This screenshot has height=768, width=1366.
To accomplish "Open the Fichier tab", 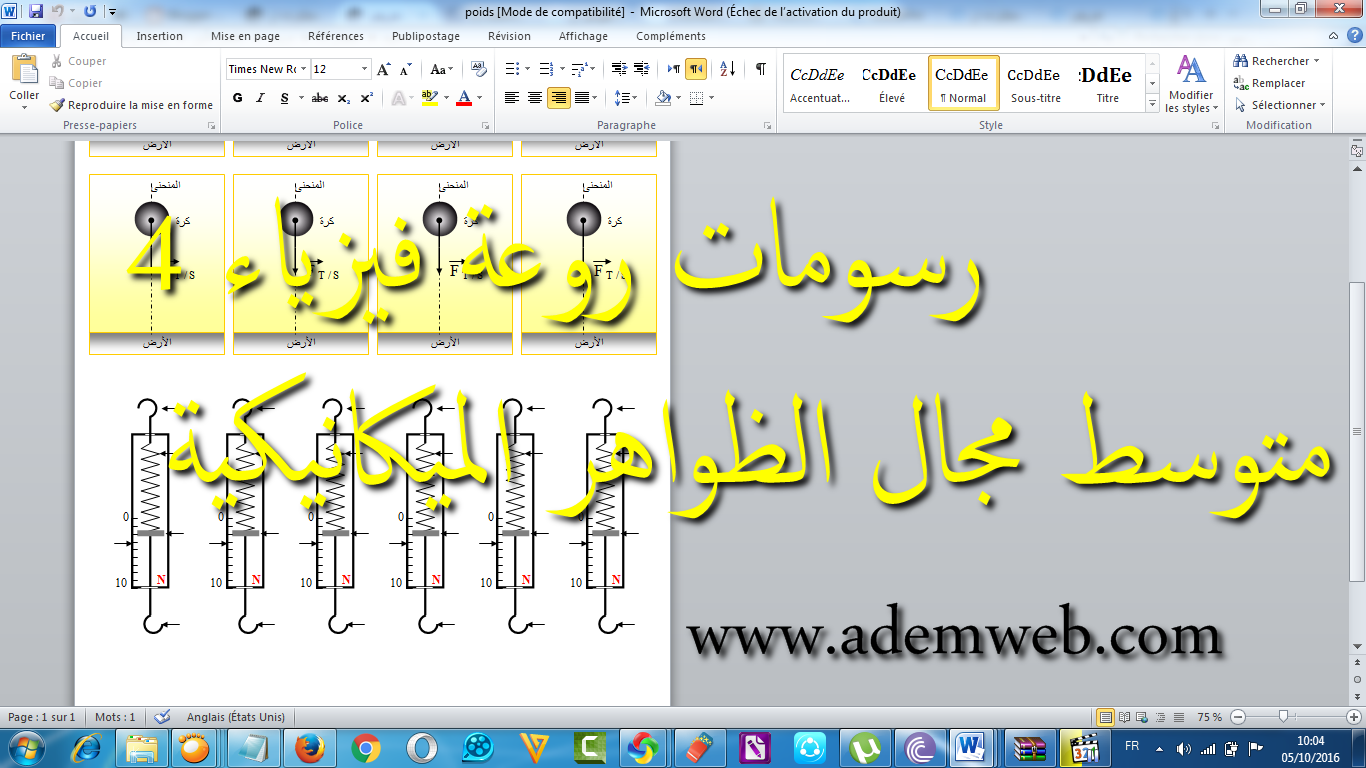I will click(29, 36).
